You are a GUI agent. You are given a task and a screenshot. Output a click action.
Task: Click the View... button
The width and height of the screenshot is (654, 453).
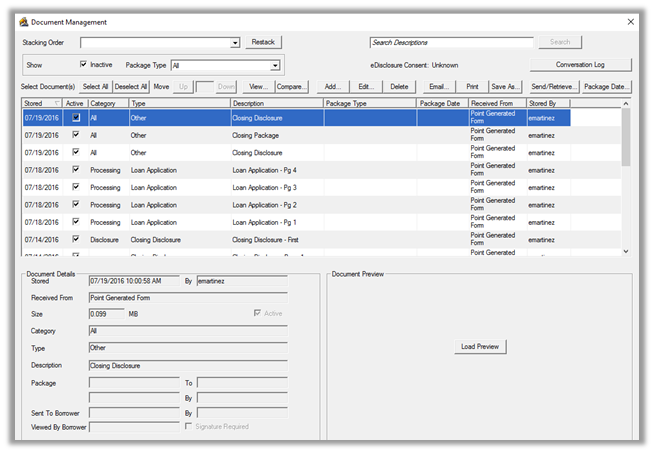[x=258, y=87]
